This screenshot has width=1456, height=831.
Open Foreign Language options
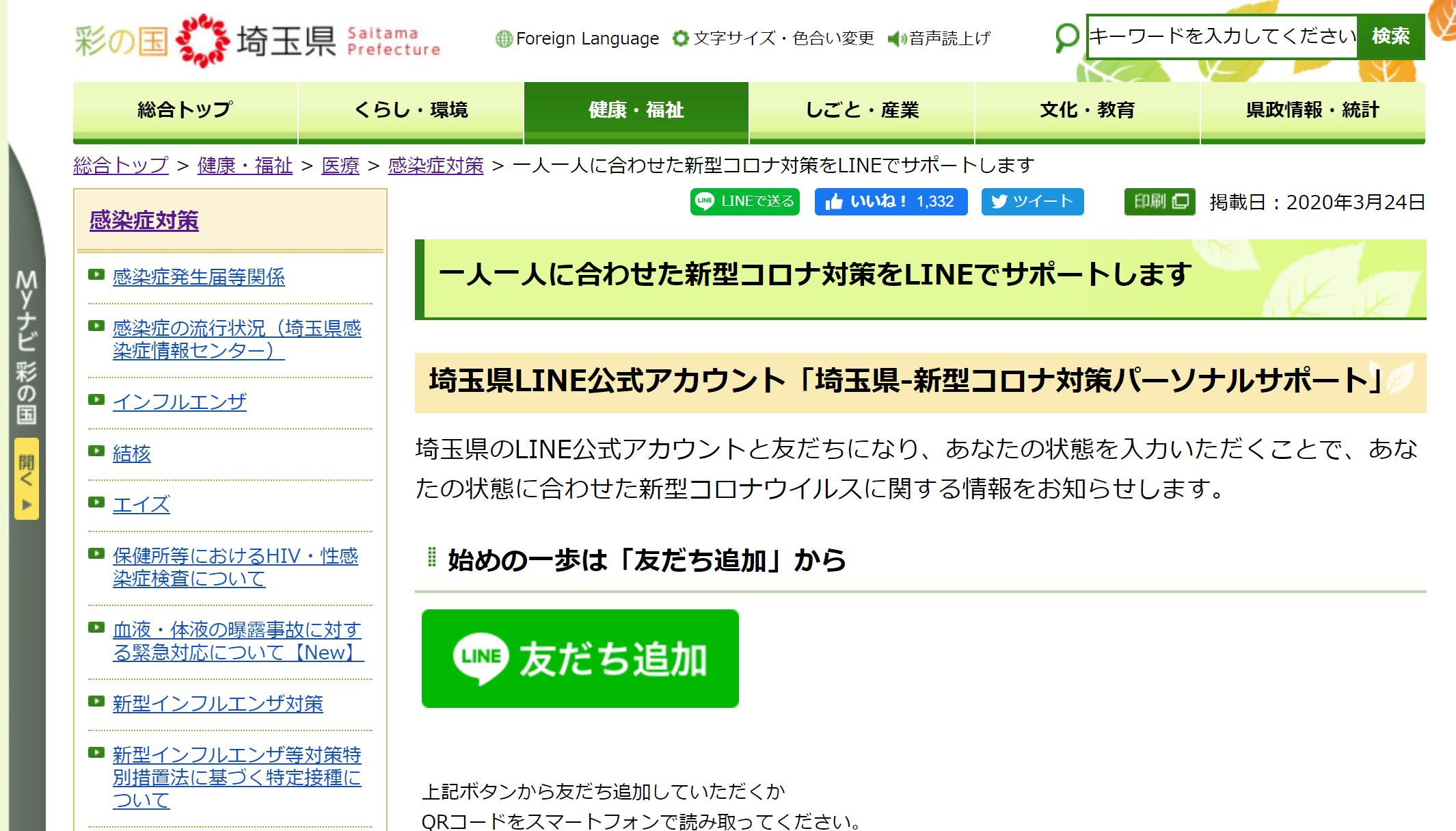click(578, 38)
